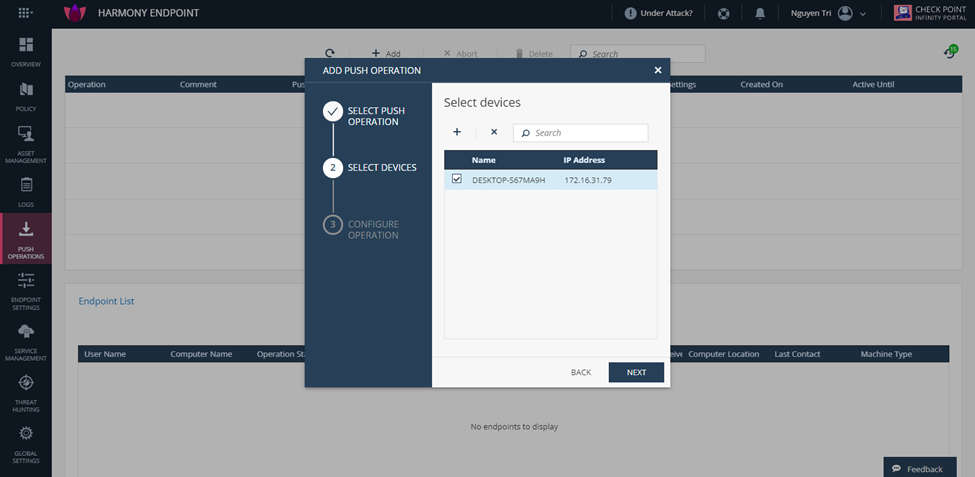Open the notifications bell
Screen dimensions: 975x477
point(760,13)
